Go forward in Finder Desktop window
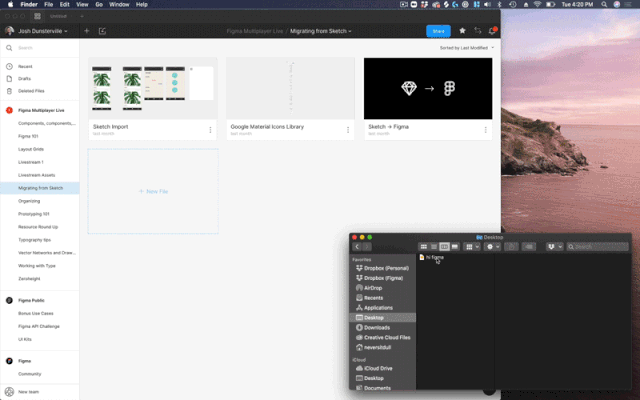 pos(367,247)
